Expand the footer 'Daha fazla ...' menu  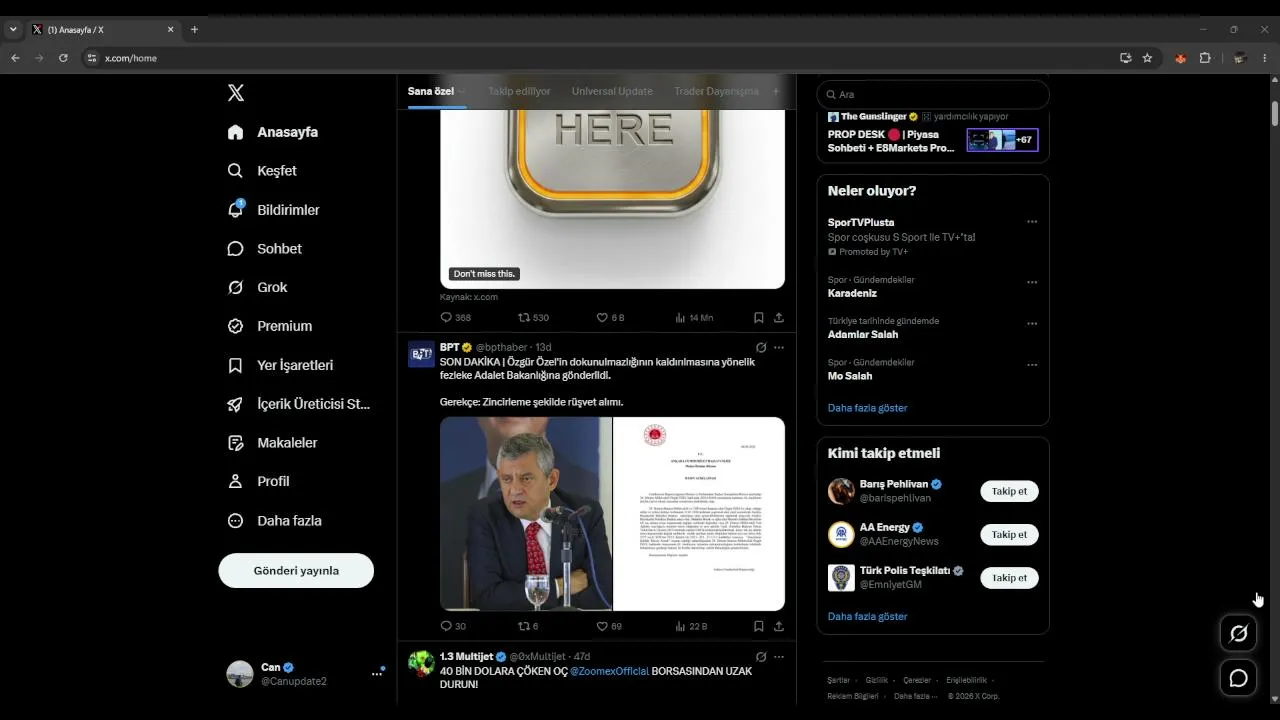click(915, 696)
